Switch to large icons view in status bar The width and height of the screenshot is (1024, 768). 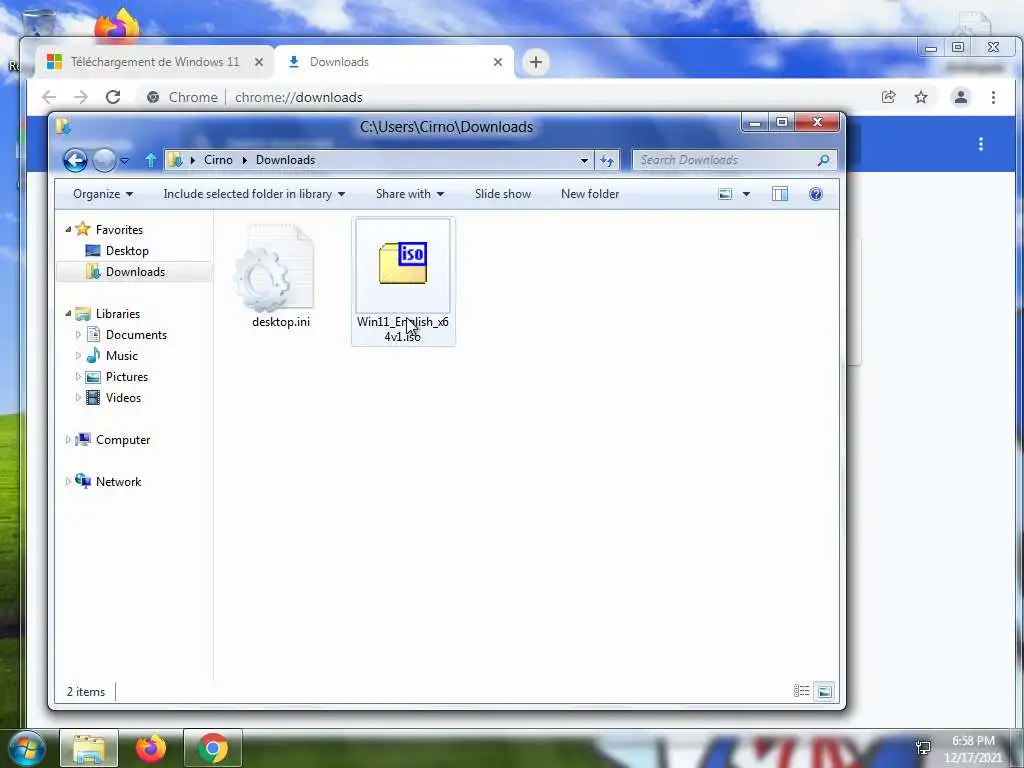(x=825, y=691)
